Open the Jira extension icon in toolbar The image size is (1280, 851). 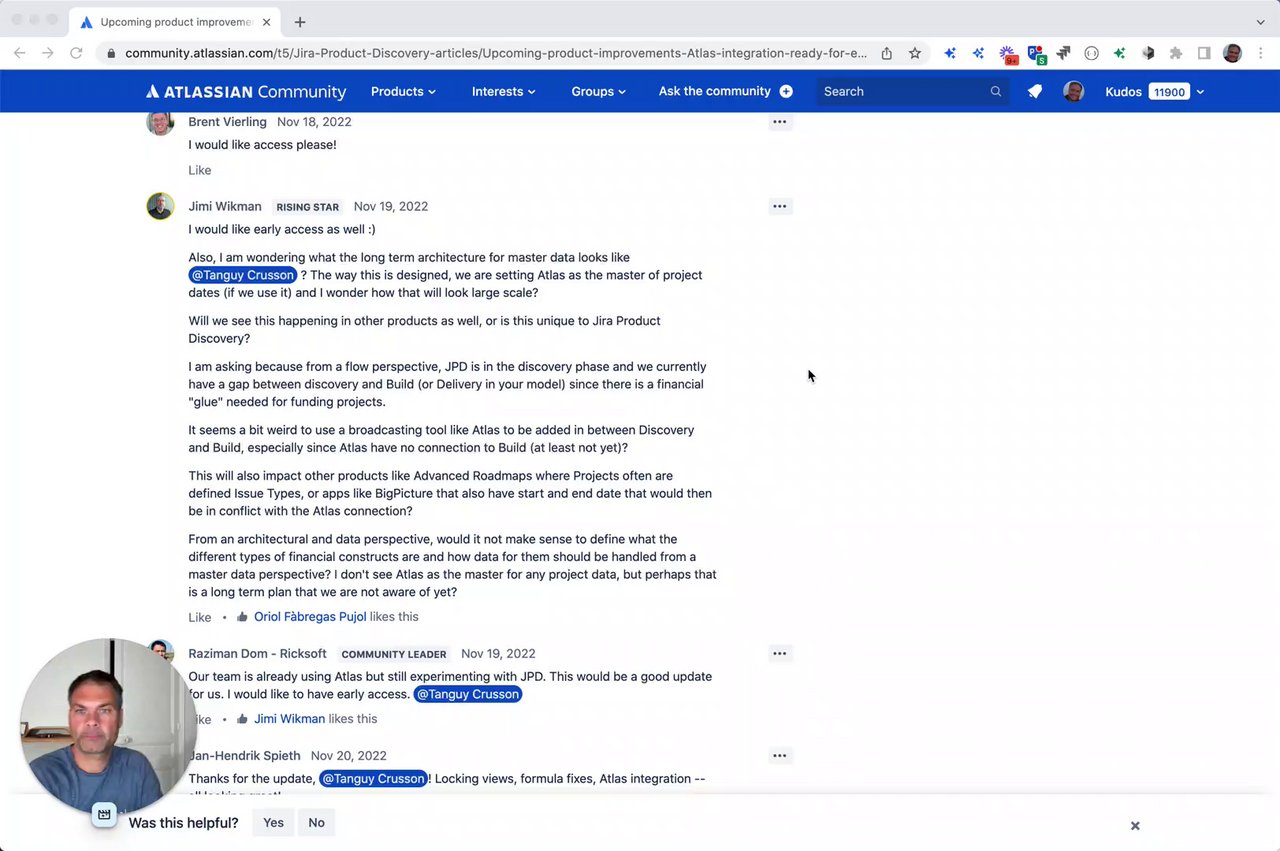pos(1063,53)
